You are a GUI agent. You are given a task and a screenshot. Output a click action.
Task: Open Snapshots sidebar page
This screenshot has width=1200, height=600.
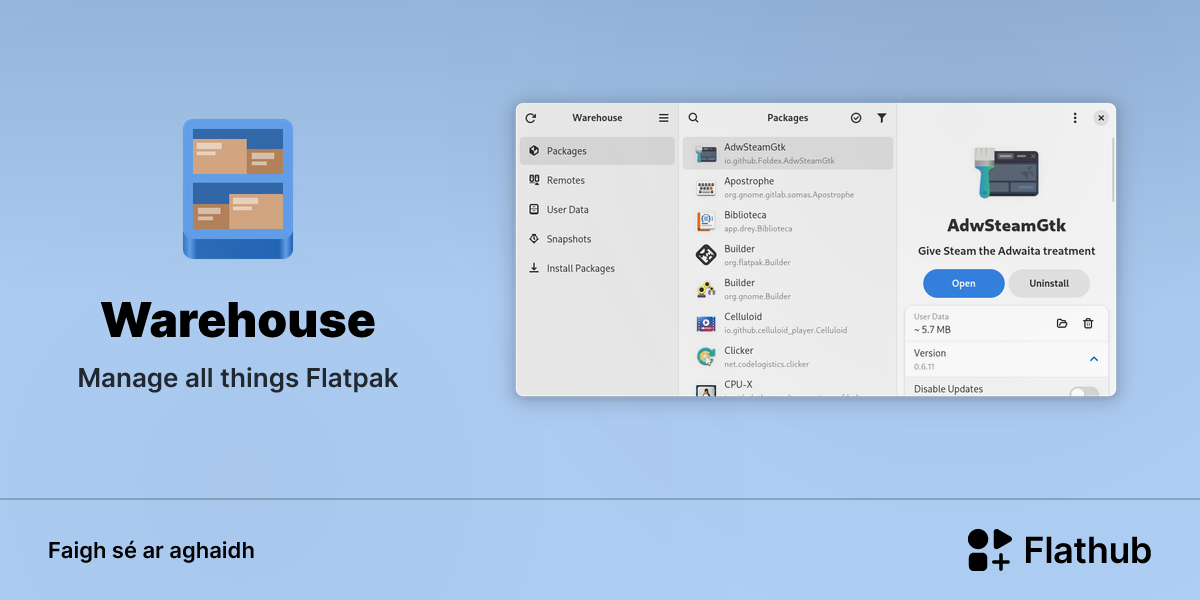pos(597,239)
